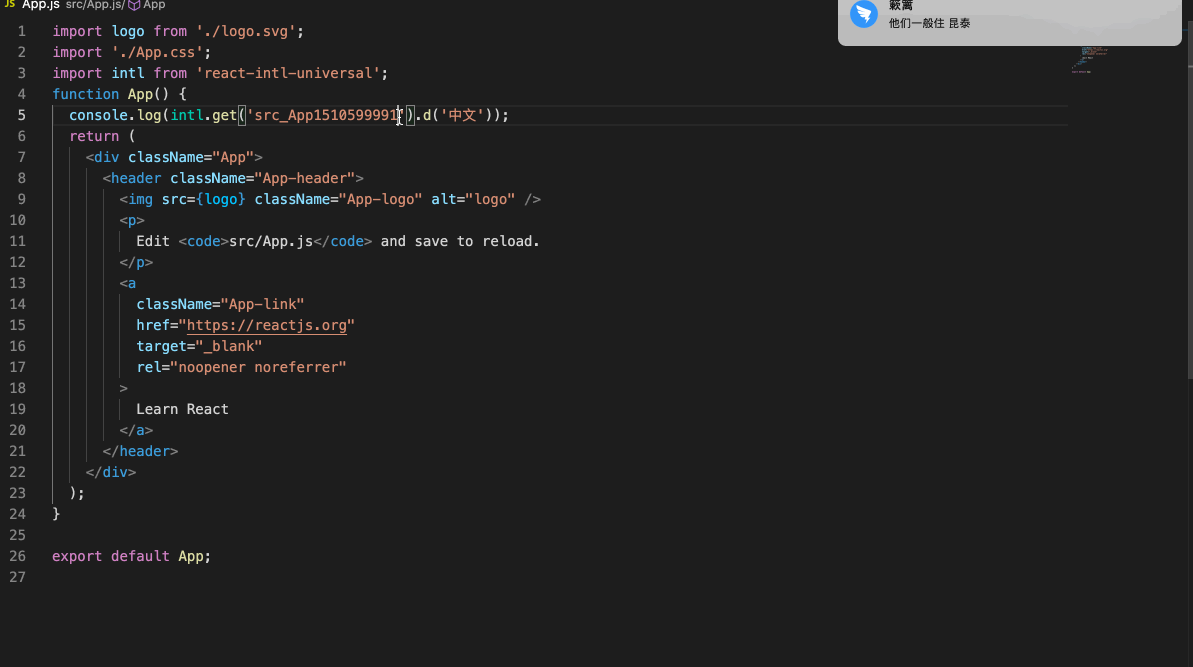Click the 'src_App1510599991' key string

325,115
